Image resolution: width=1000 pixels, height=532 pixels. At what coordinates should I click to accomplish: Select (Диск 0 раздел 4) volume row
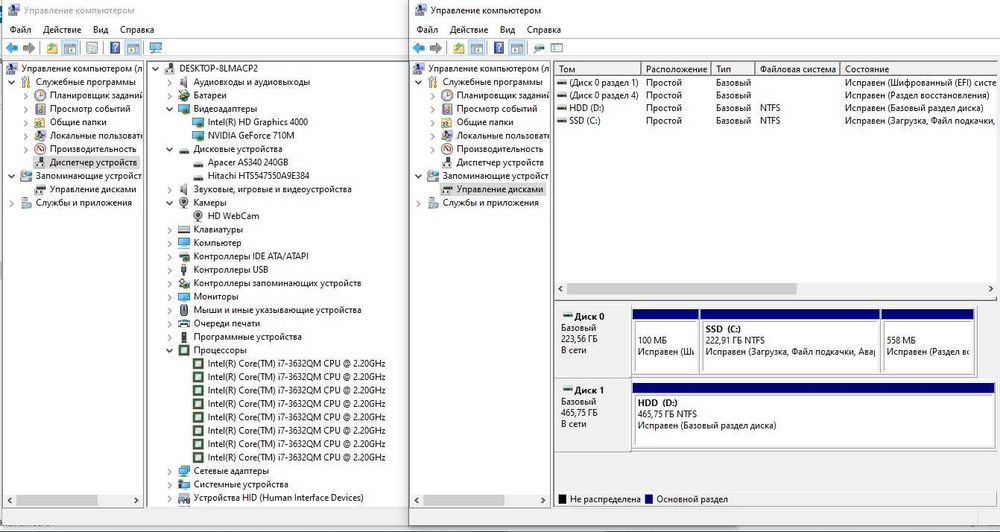point(776,95)
